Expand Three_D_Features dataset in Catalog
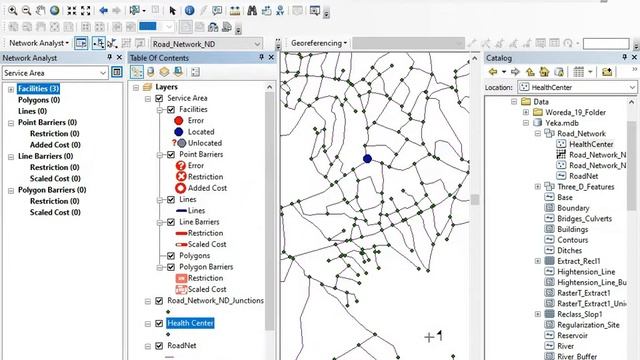 coord(538,187)
